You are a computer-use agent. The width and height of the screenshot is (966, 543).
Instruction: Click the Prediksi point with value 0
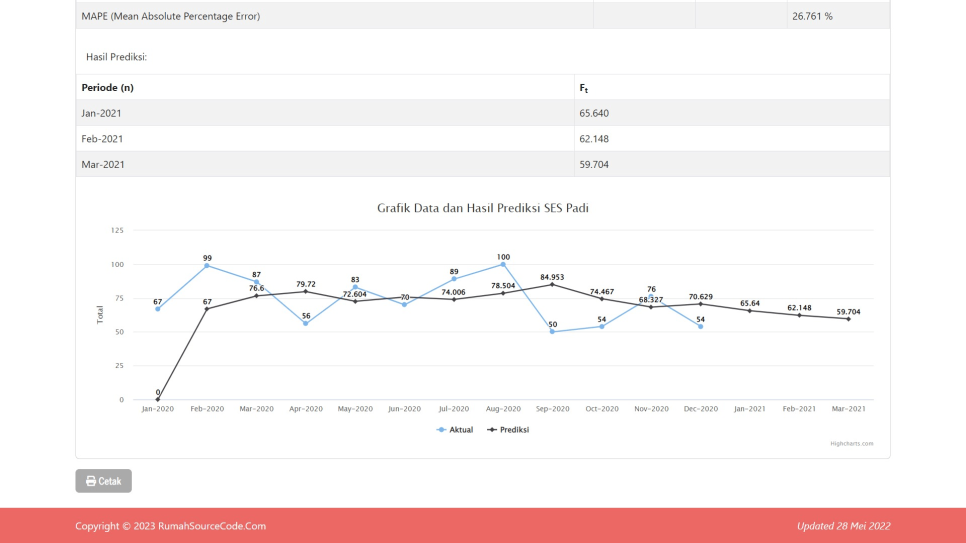[x=158, y=399]
